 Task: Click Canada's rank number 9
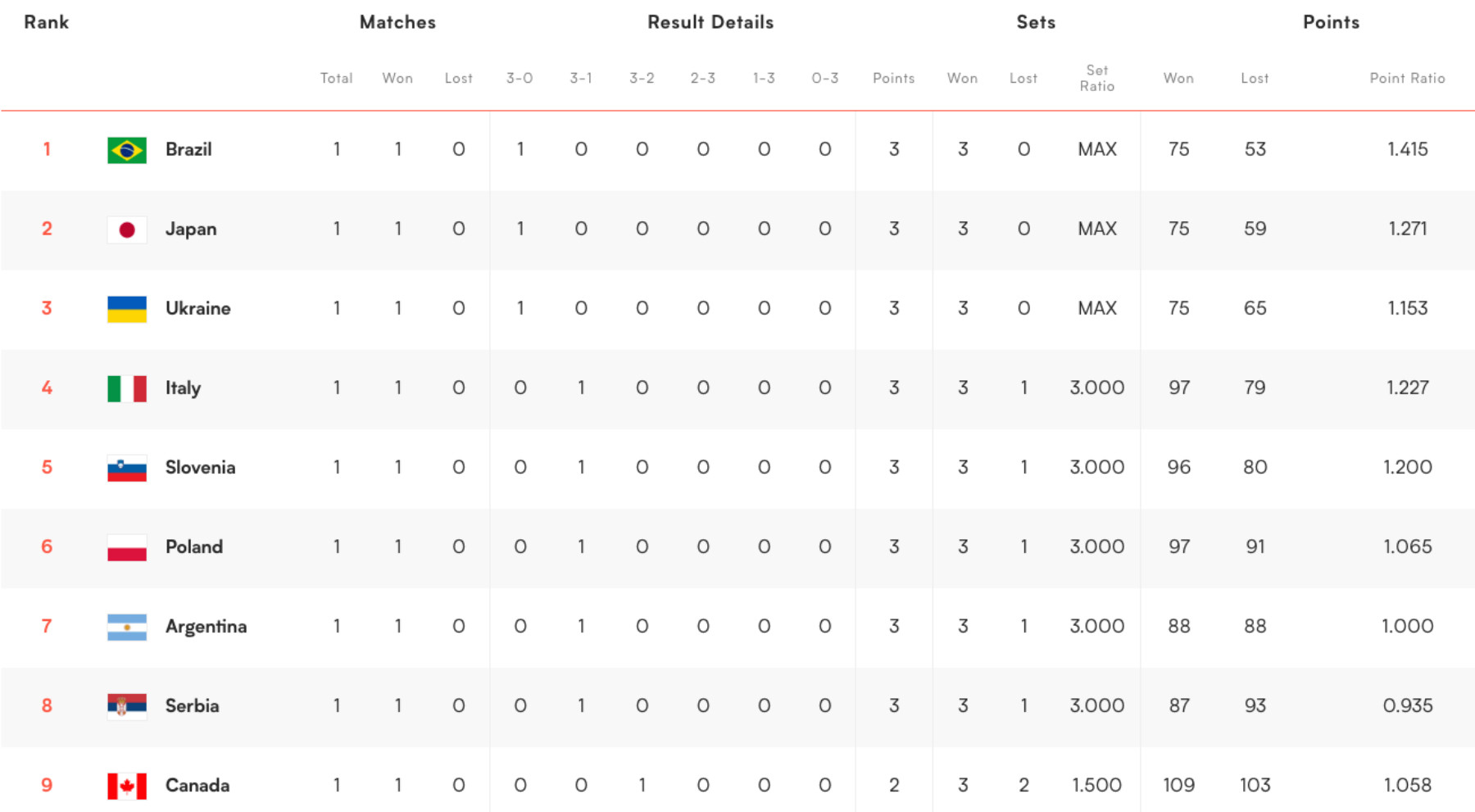(47, 785)
